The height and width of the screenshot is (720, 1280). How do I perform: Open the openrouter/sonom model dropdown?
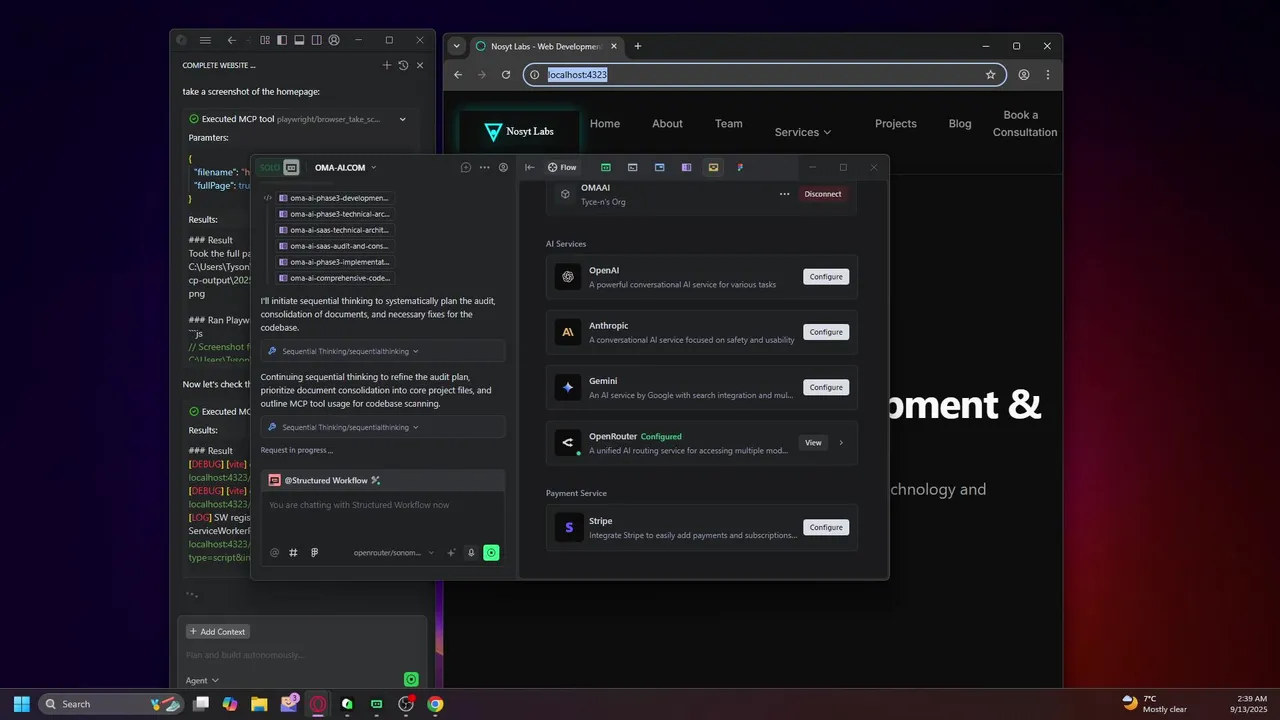[x=394, y=552]
